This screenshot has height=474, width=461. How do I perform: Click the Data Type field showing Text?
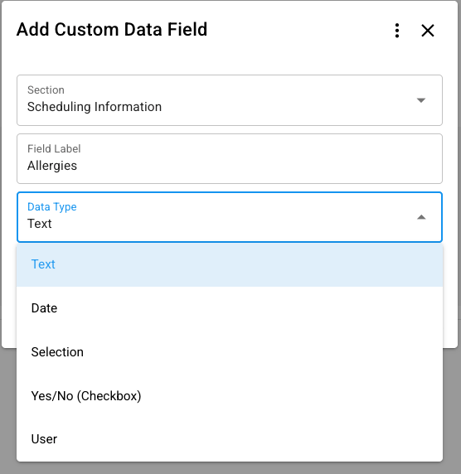230,217
